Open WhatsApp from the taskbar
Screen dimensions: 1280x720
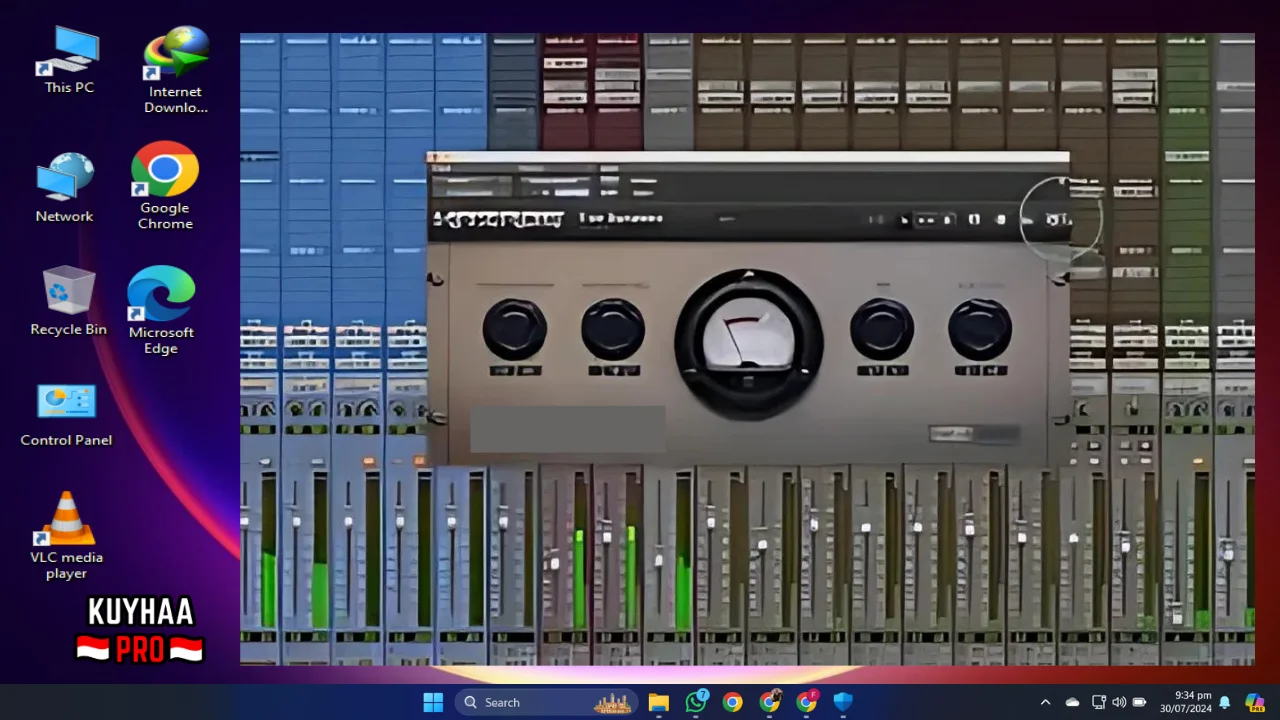[x=696, y=702]
